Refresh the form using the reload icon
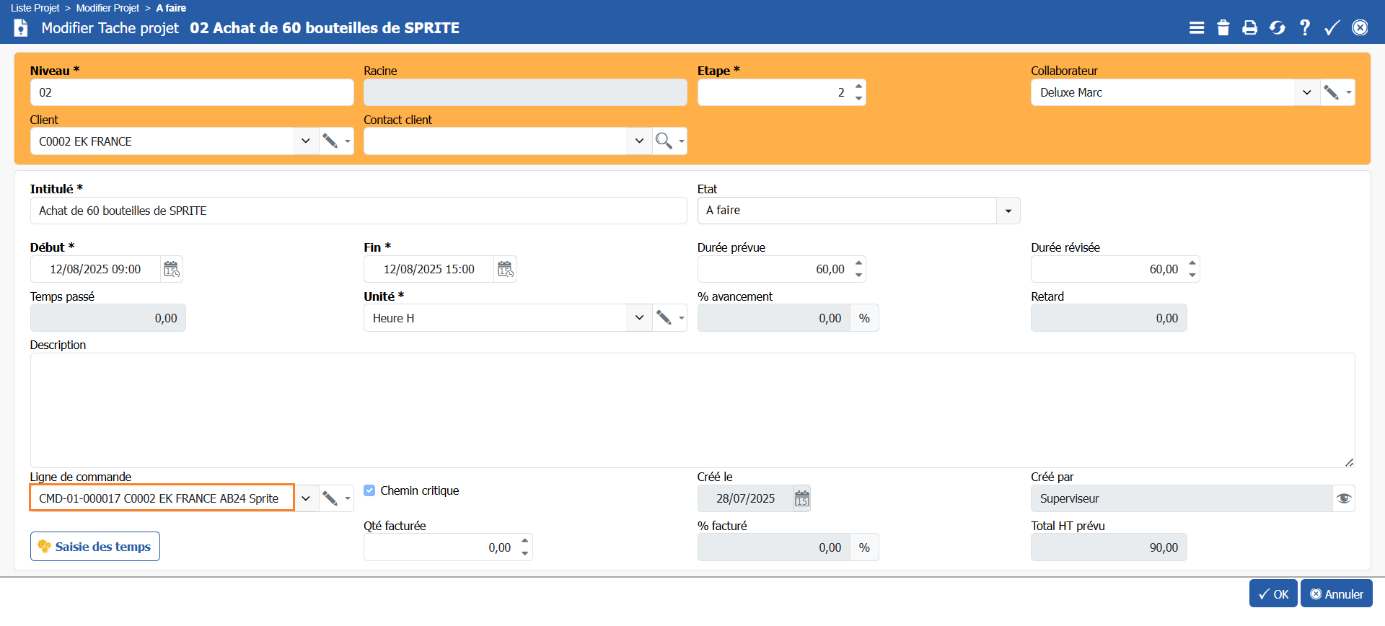This screenshot has width=1385, height=626. [1277, 28]
